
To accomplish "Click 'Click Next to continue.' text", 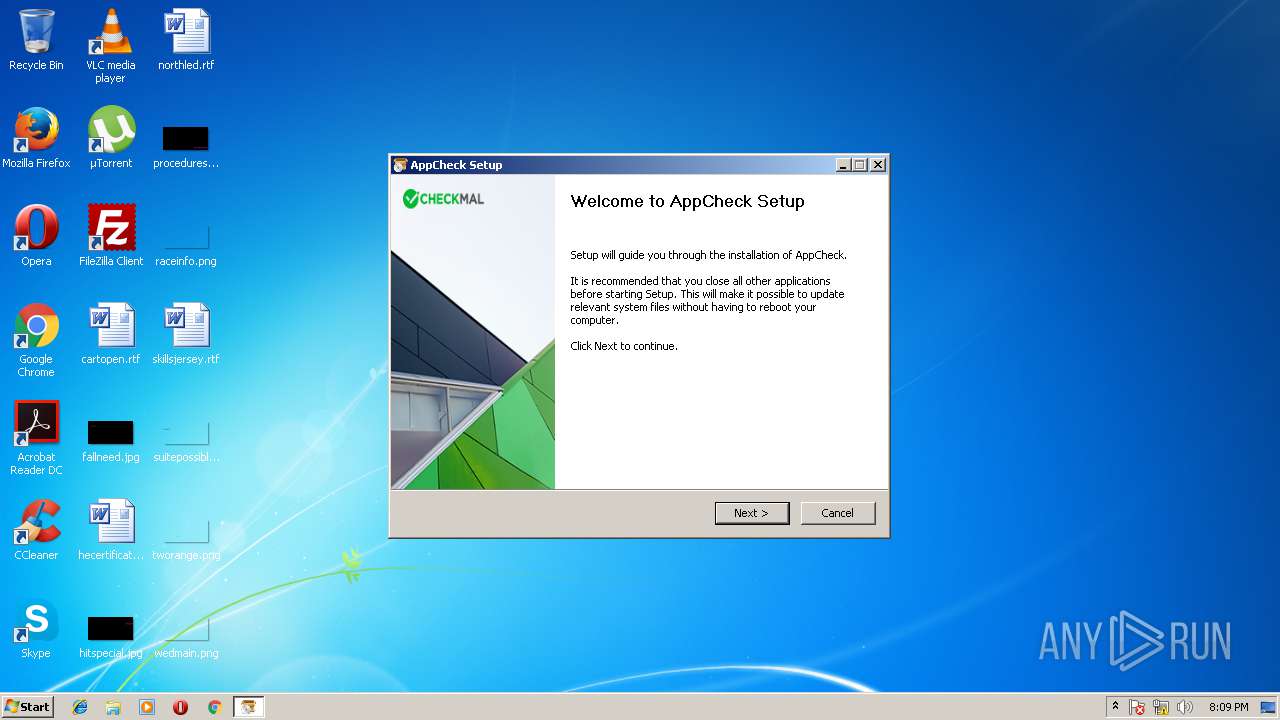I will point(624,346).
